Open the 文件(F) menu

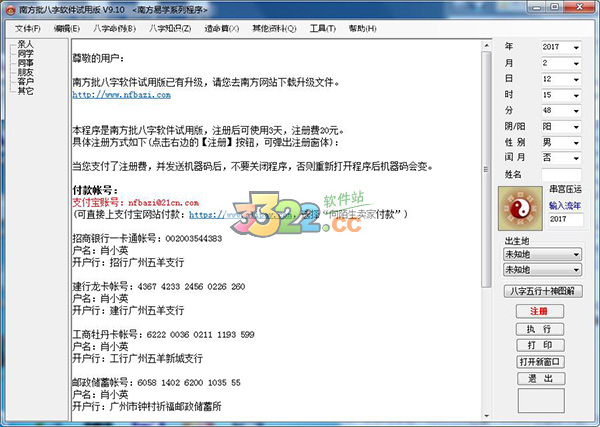coord(28,29)
